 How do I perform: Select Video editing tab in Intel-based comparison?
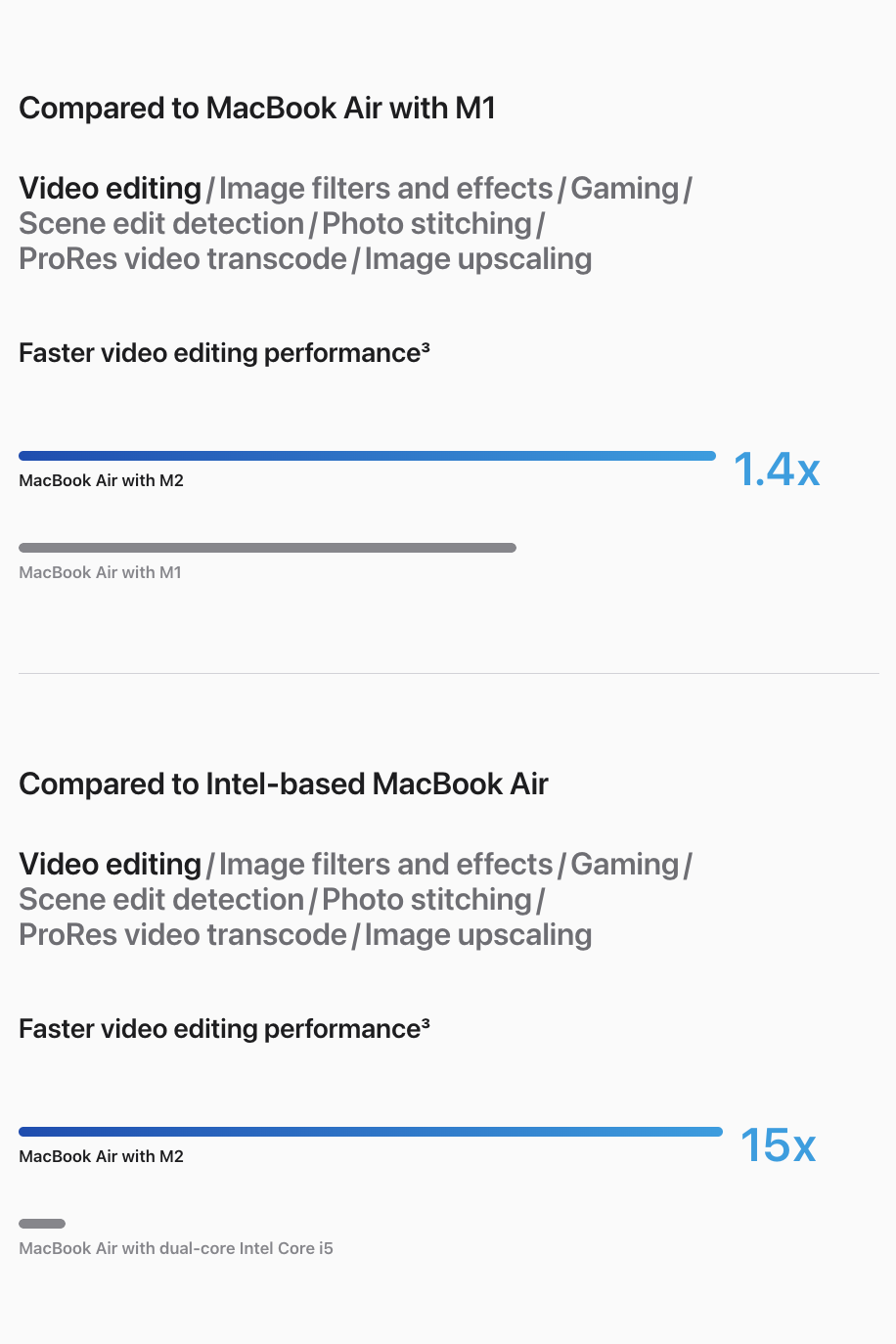tap(110, 864)
